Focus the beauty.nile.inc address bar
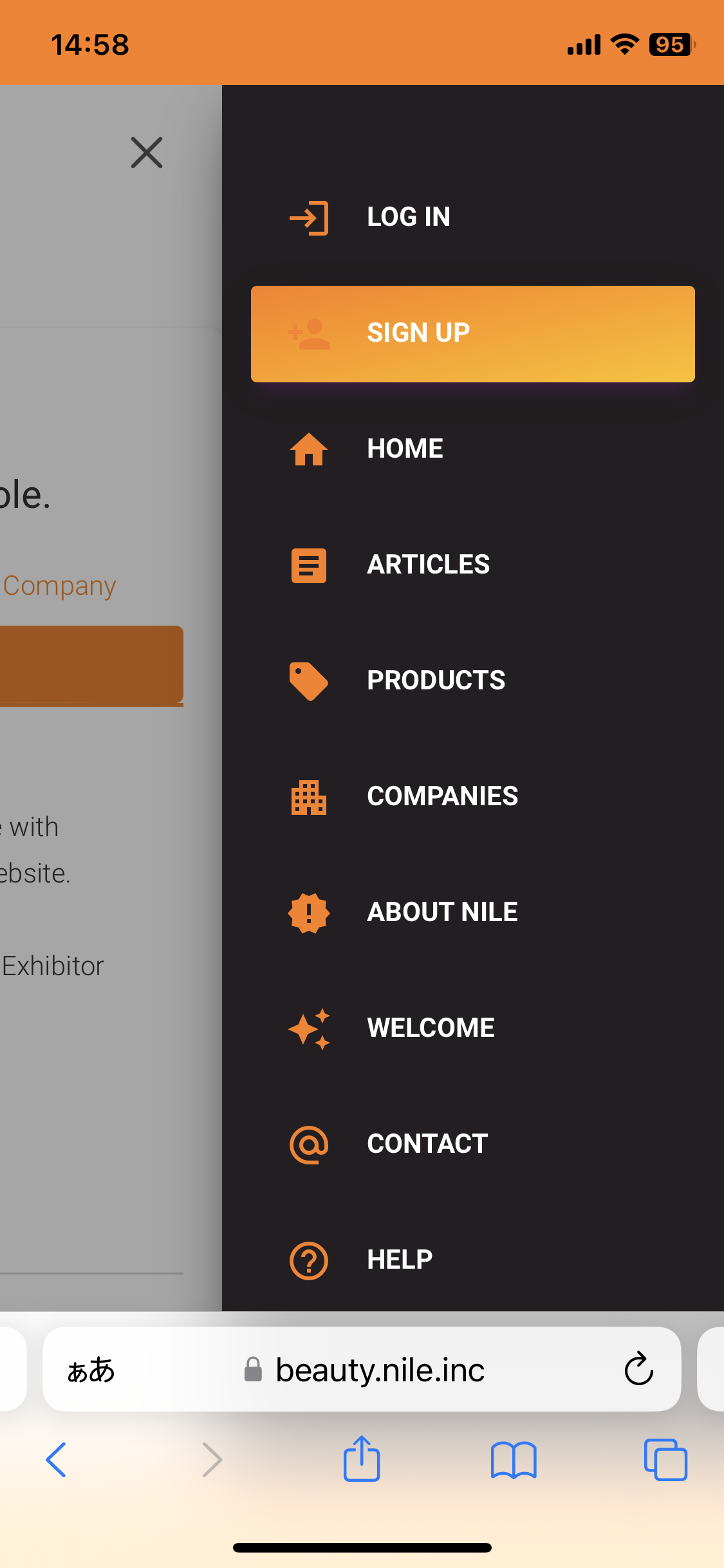The width and height of the screenshot is (724, 1568). click(362, 1369)
